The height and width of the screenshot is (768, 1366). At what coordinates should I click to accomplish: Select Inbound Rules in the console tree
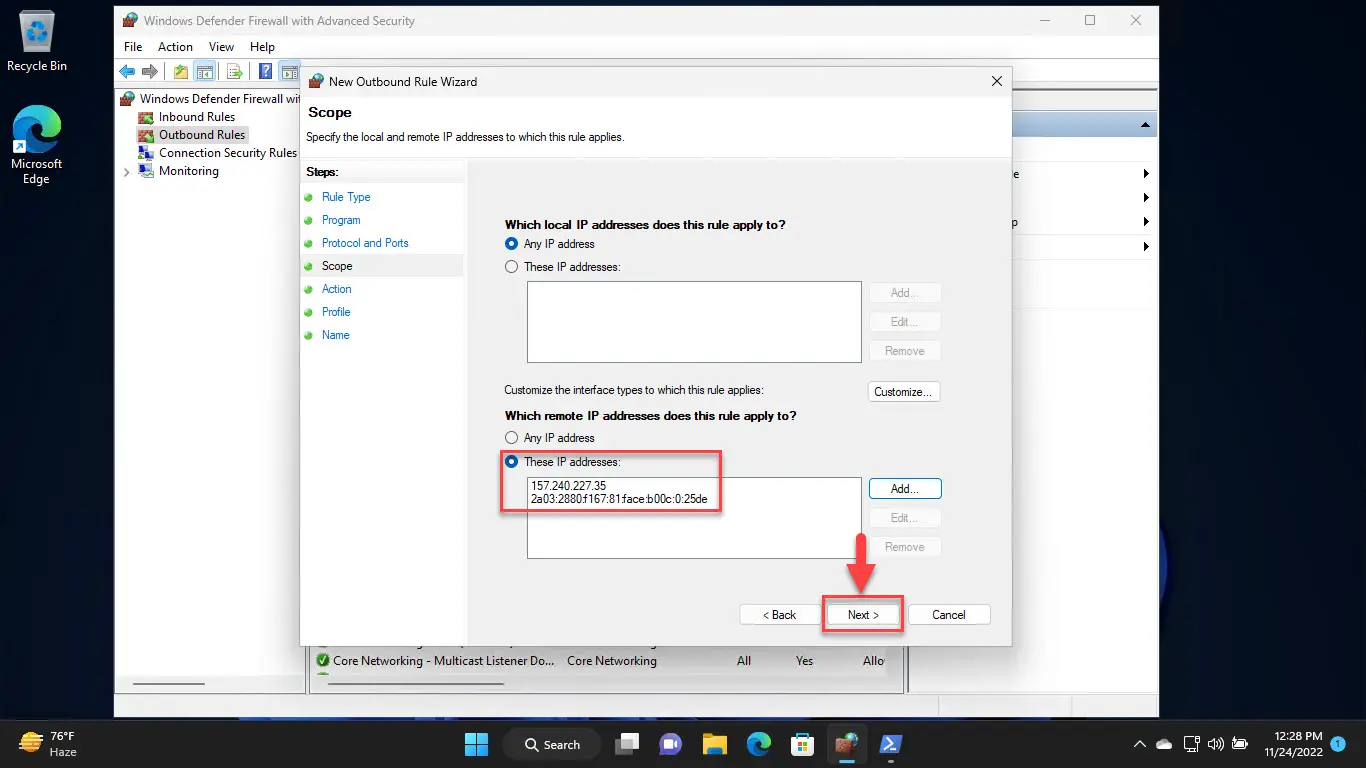(x=196, y=117)
